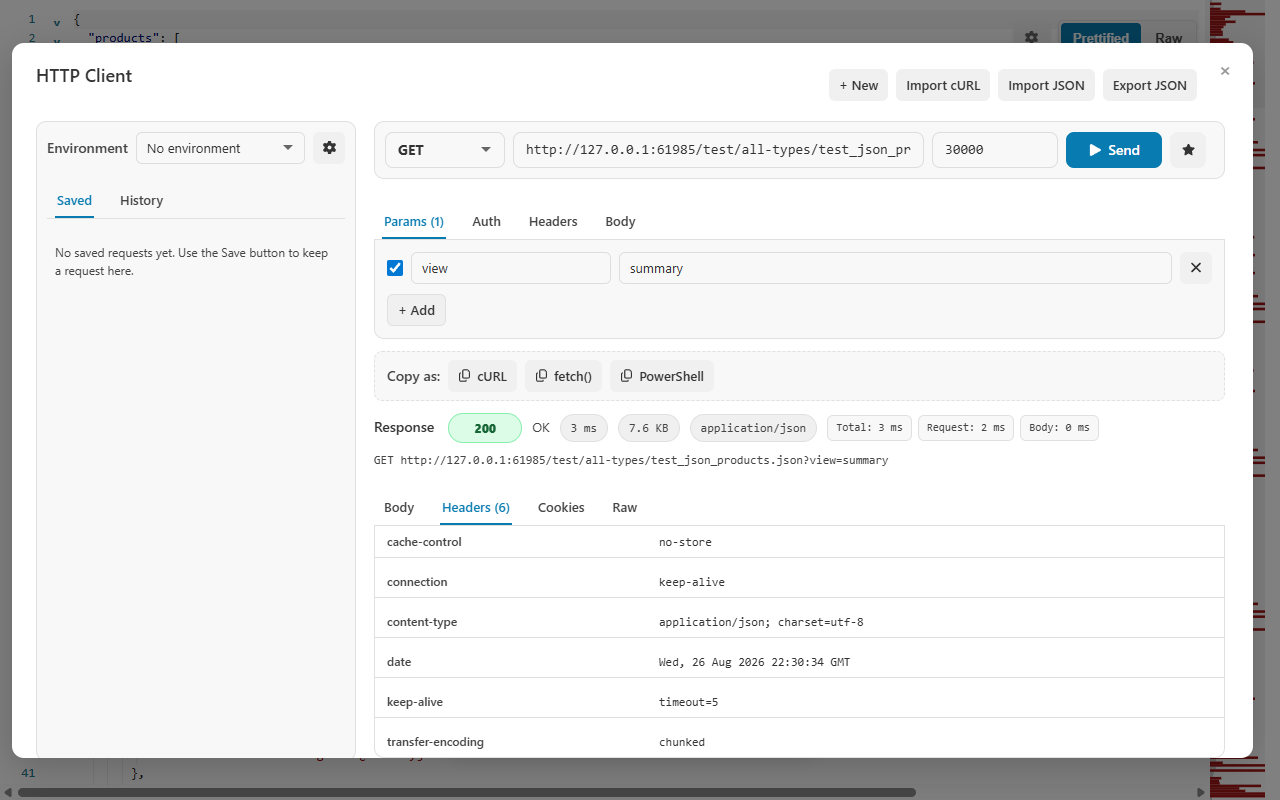This screenshot has width=1280, height=800.
Task: Click Export JSON button
Action: [1150, 85]
